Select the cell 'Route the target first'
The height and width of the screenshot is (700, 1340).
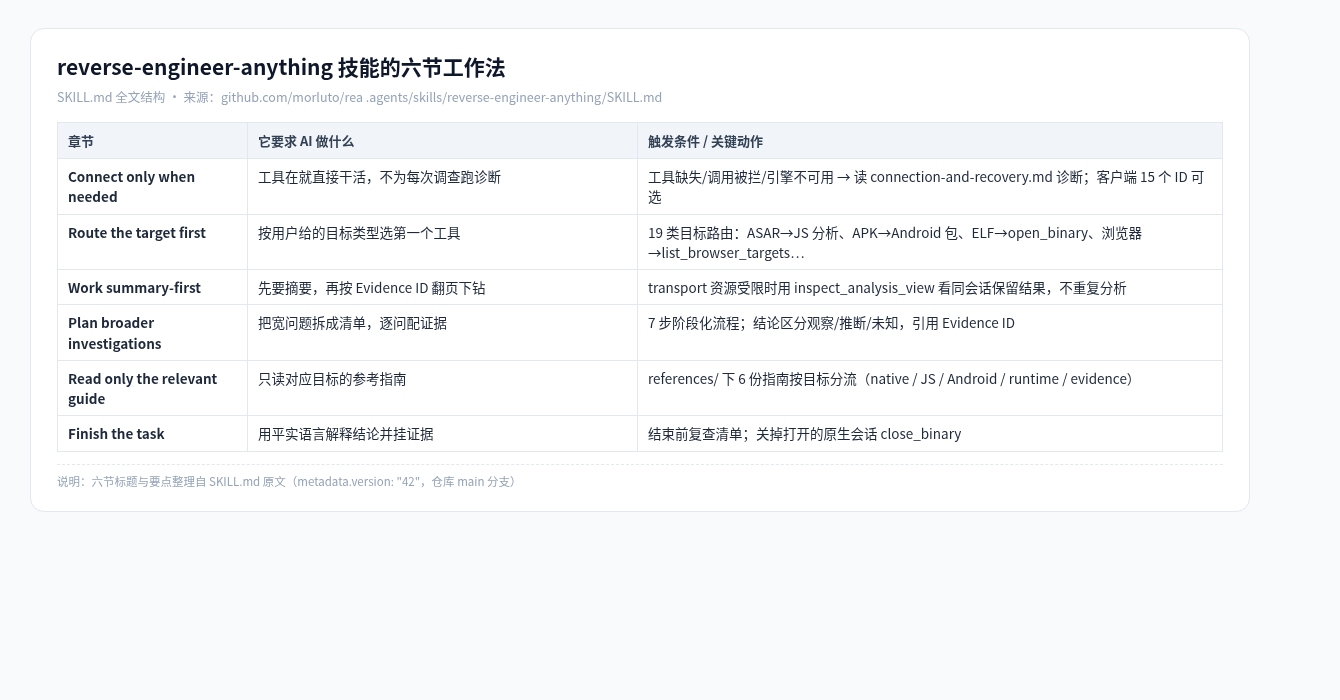(x=152, y=242)
